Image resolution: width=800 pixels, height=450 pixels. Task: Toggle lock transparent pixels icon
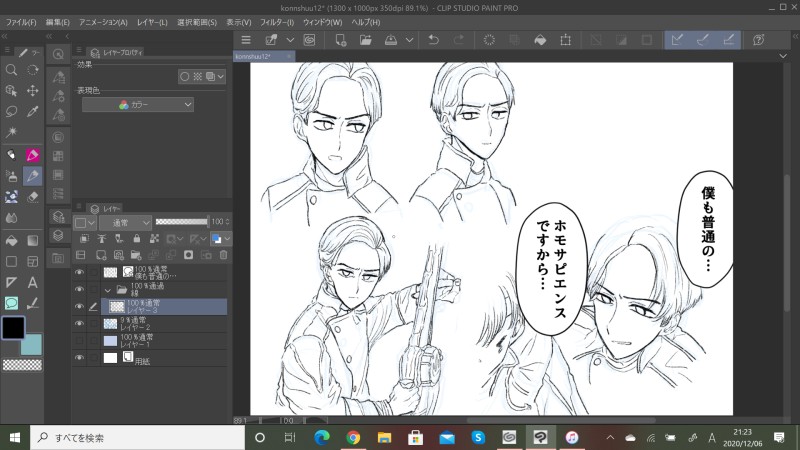[154, 238]
